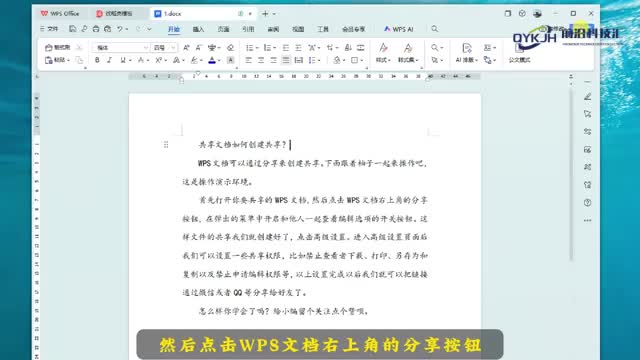Image resolution: width=640 pixels, height=360 pixels.
Task: Toggle italic formatting
Action: tap(109, 60)
